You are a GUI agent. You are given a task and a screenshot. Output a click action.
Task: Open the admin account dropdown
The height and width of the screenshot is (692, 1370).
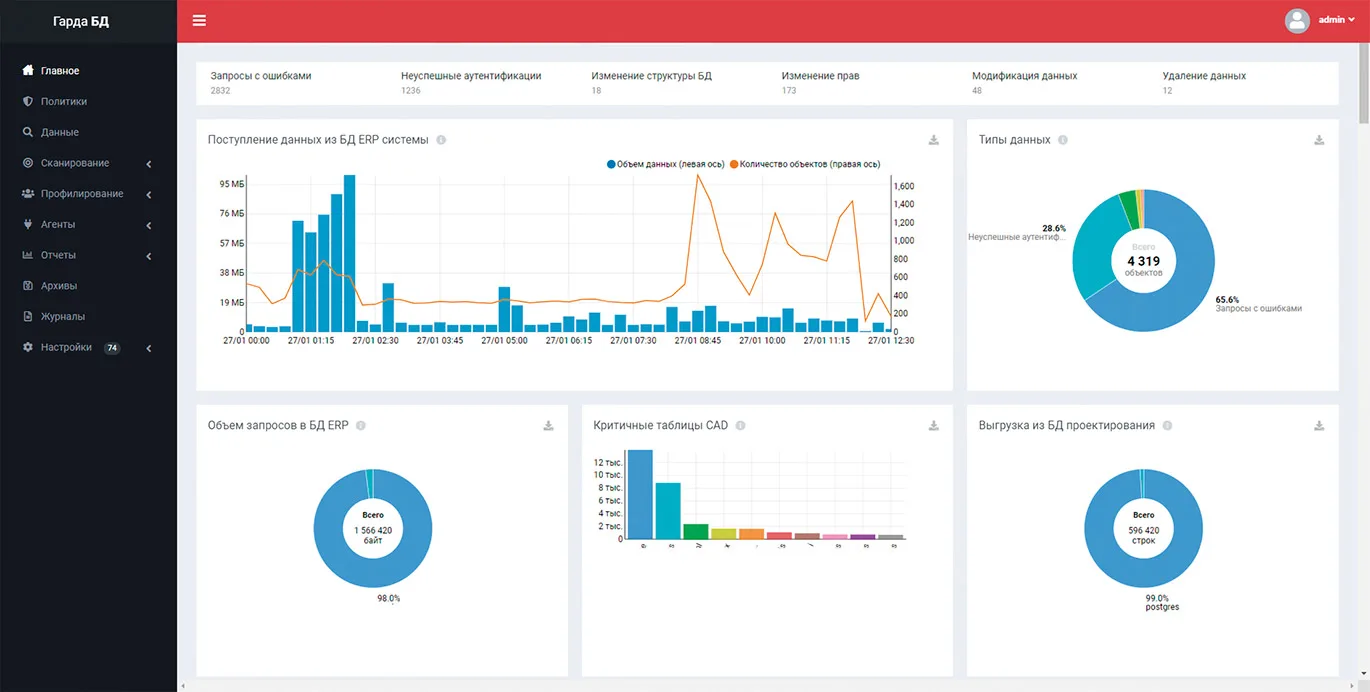1337,20
